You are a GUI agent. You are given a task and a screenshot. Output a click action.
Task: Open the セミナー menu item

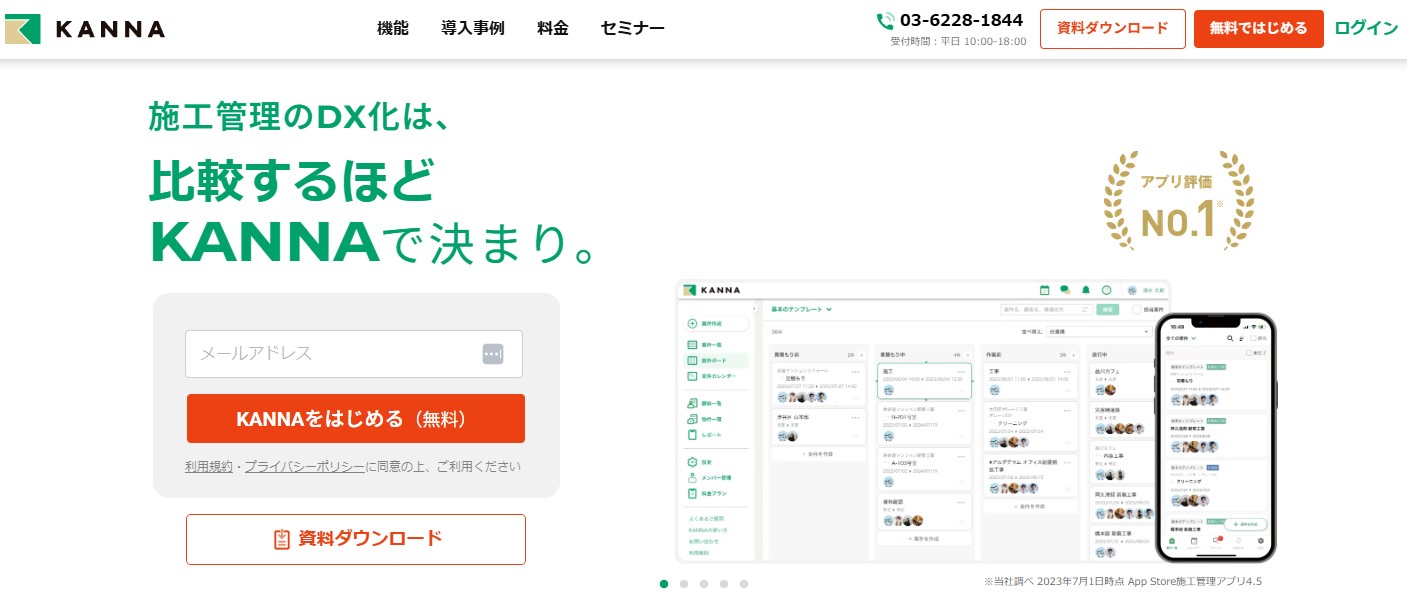633,28
